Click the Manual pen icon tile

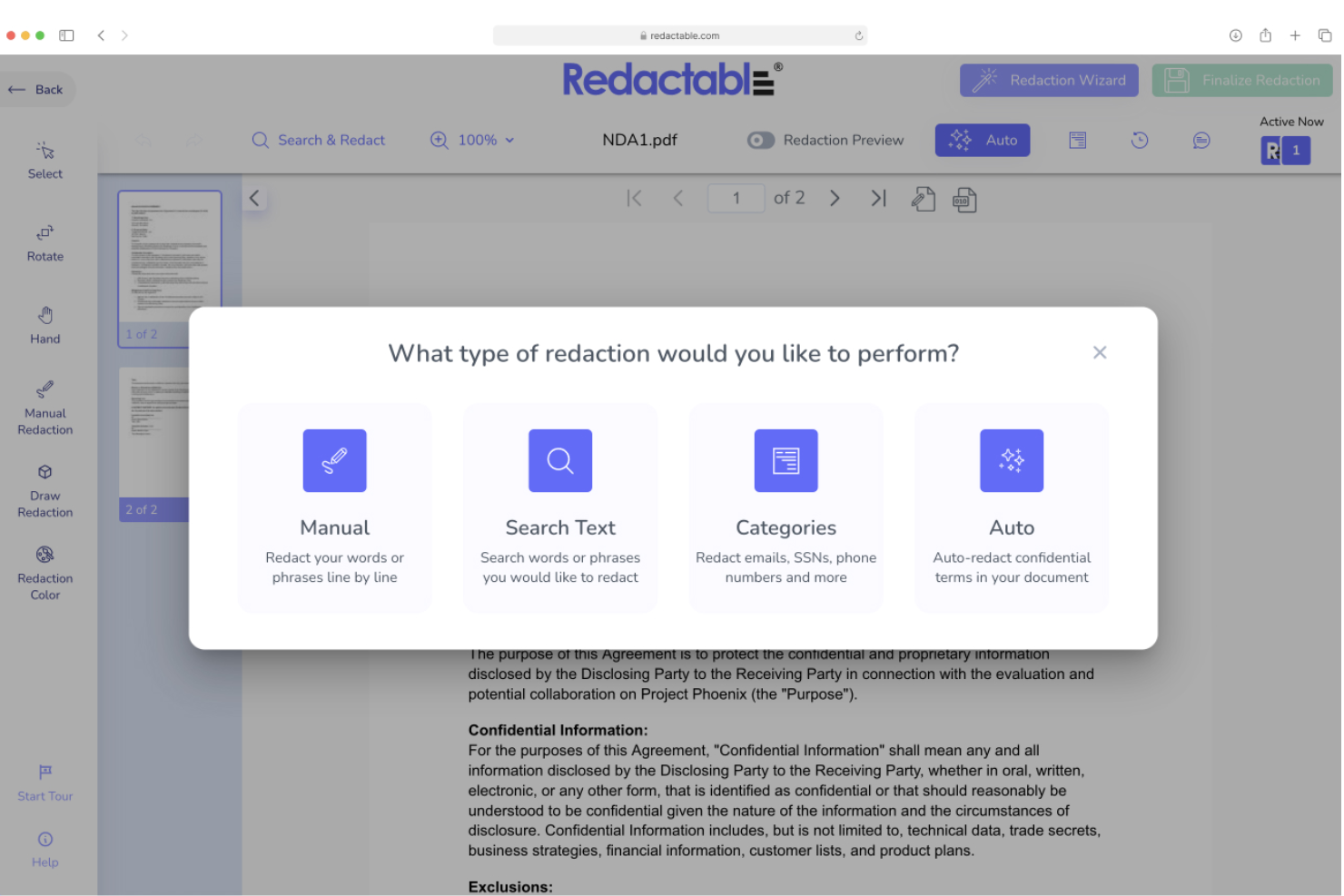point(334,460)
